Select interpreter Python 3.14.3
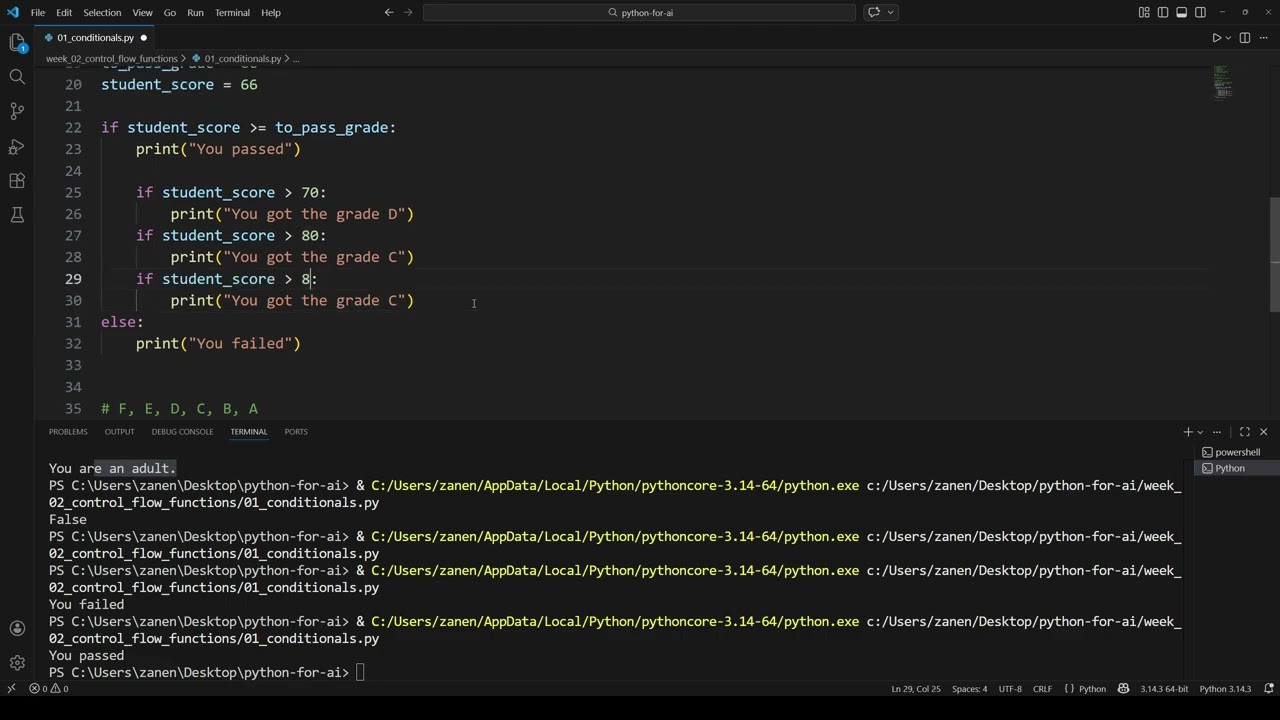This screenshot has width=1280, height=720. tap(1225, 689)
